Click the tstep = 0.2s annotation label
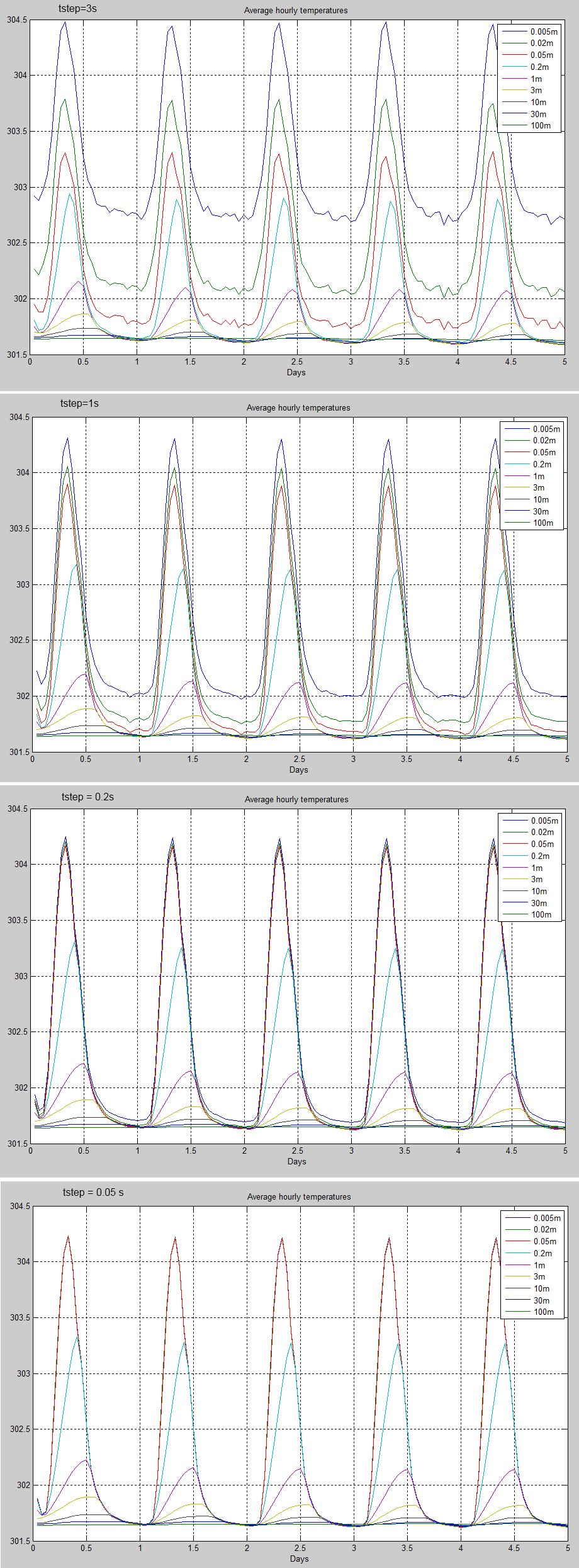Image resolution: width=579 pixels, height=1568 pixels. pyautogui.click(x=87, y=797)
